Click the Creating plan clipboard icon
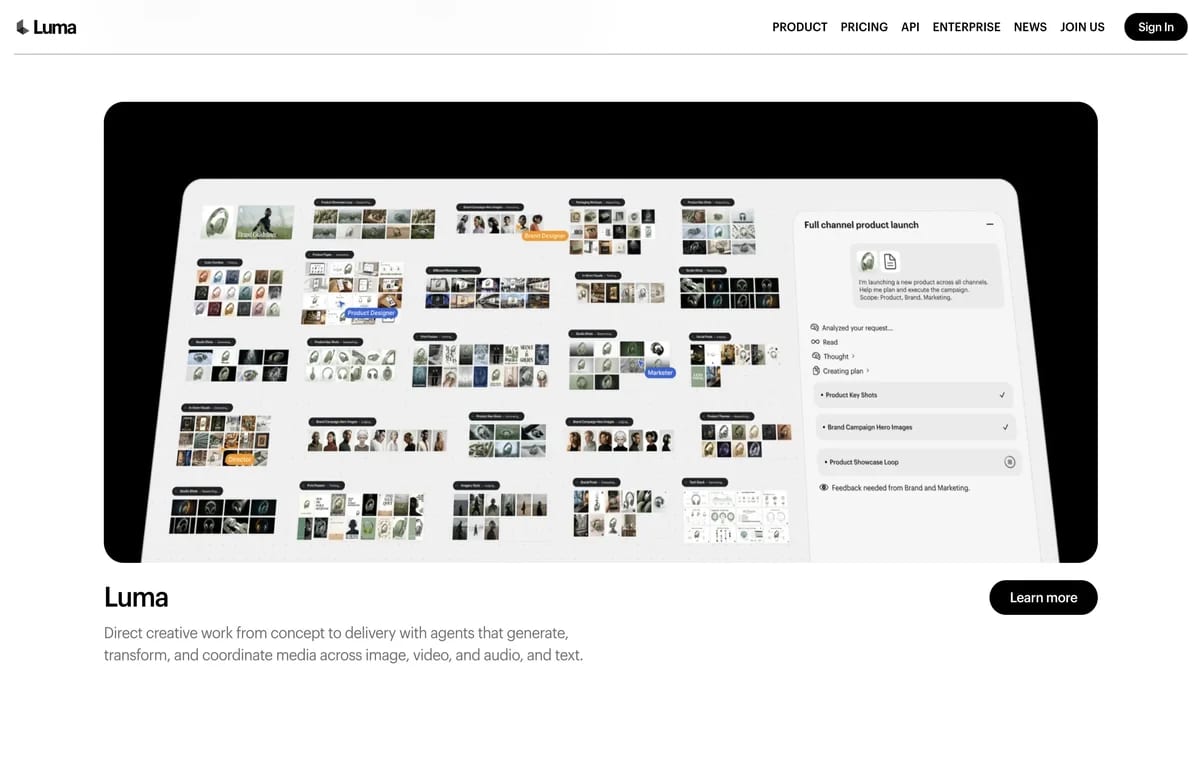Screen dimensions: 1200x760 816,371
